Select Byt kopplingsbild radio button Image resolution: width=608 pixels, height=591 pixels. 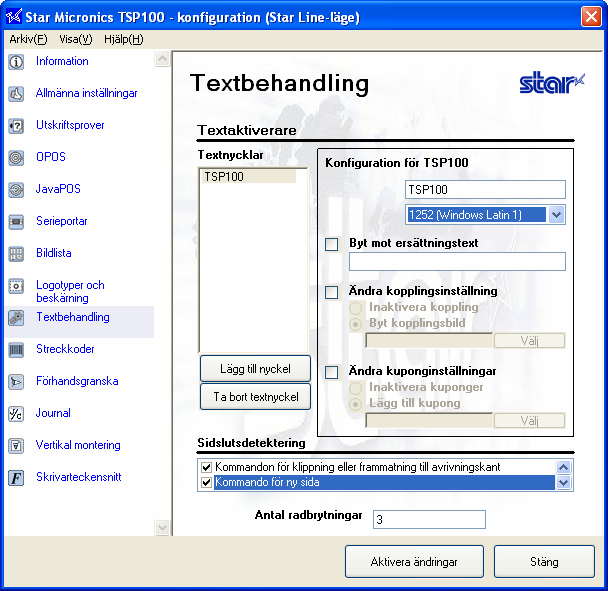click(x=356, y=325)
